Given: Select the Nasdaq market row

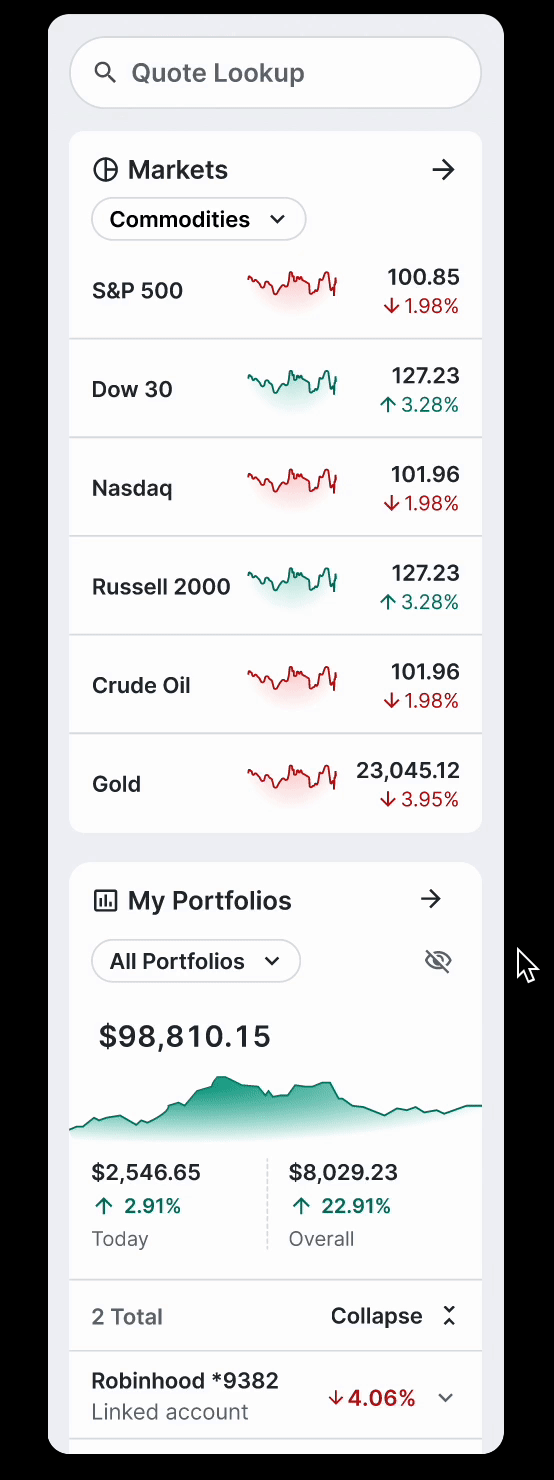Looking at the screenshot, I should (x=275, y=488).
